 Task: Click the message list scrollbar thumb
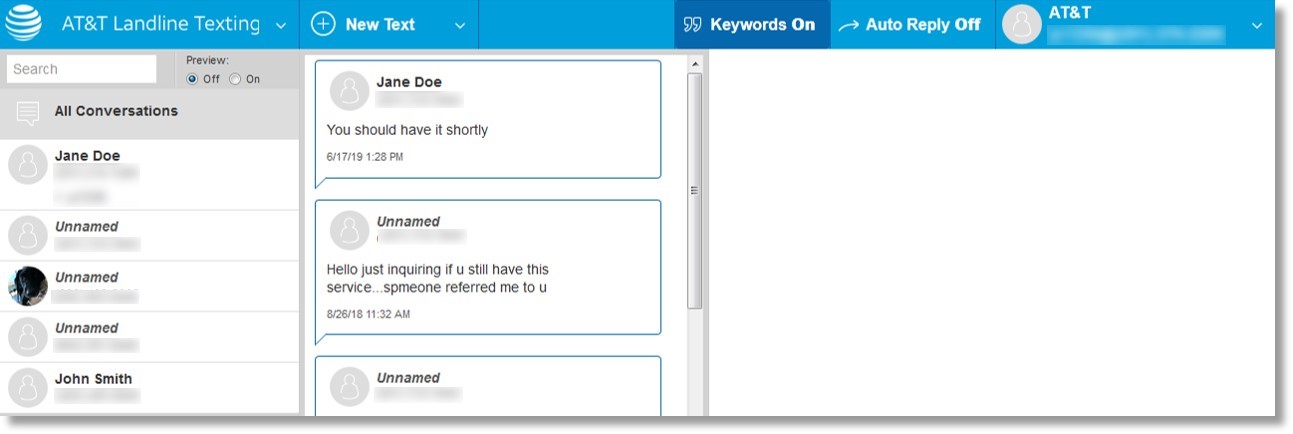[x=695, y=190]
